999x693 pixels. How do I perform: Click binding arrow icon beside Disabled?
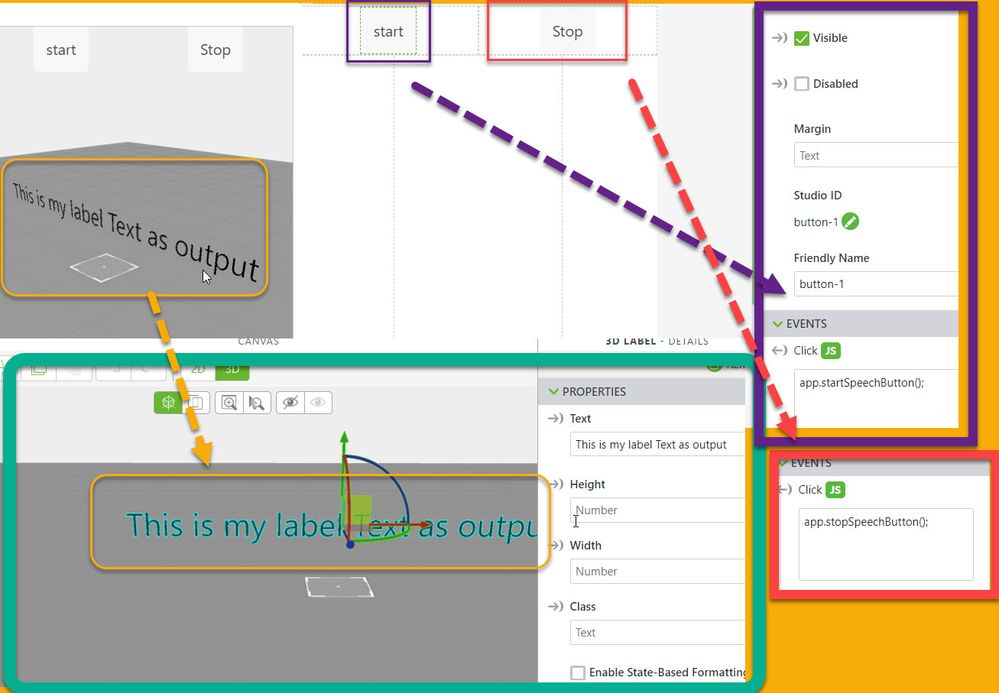pos(779,84)
